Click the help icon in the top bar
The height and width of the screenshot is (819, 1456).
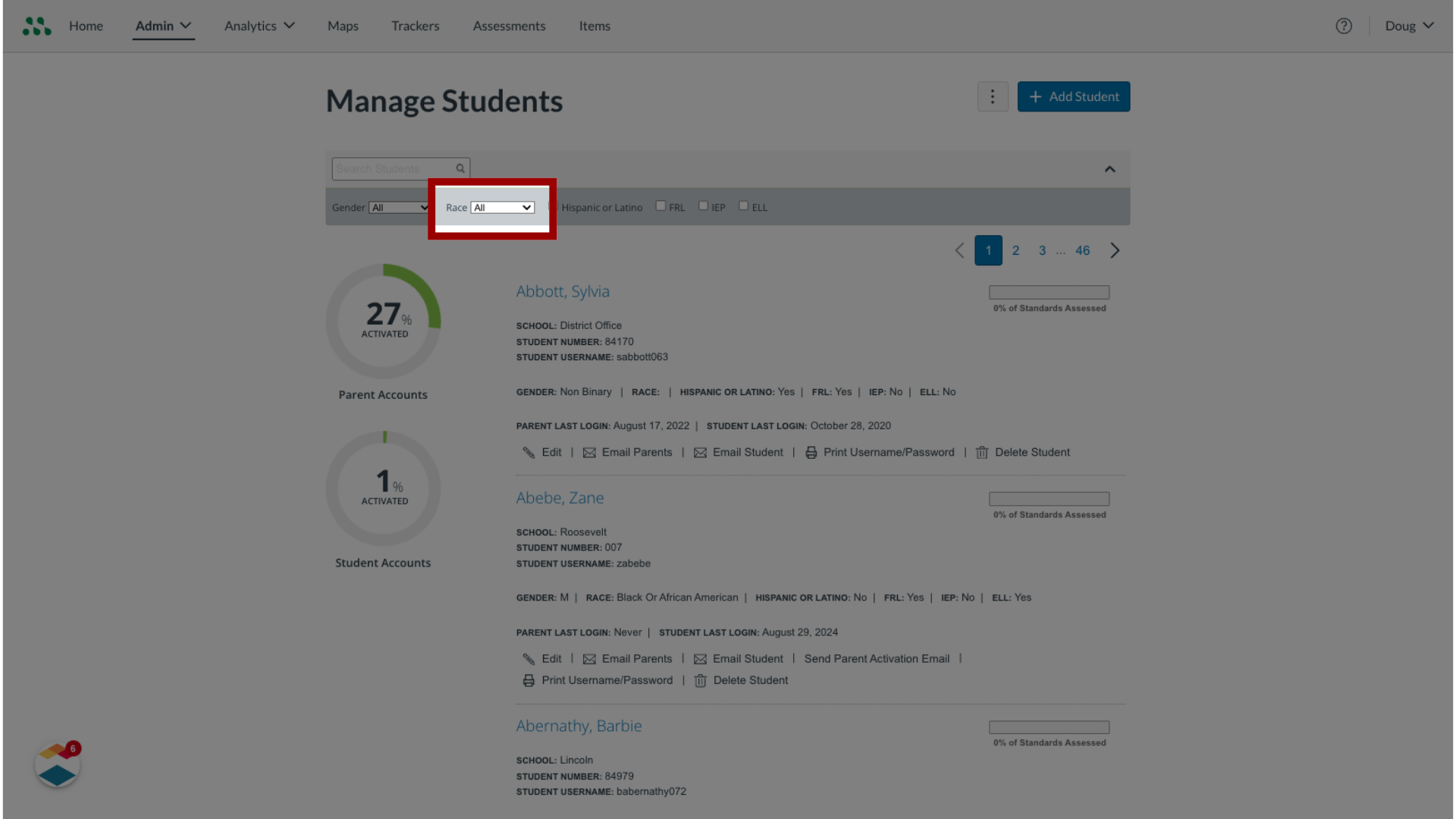click(1344, 26)
